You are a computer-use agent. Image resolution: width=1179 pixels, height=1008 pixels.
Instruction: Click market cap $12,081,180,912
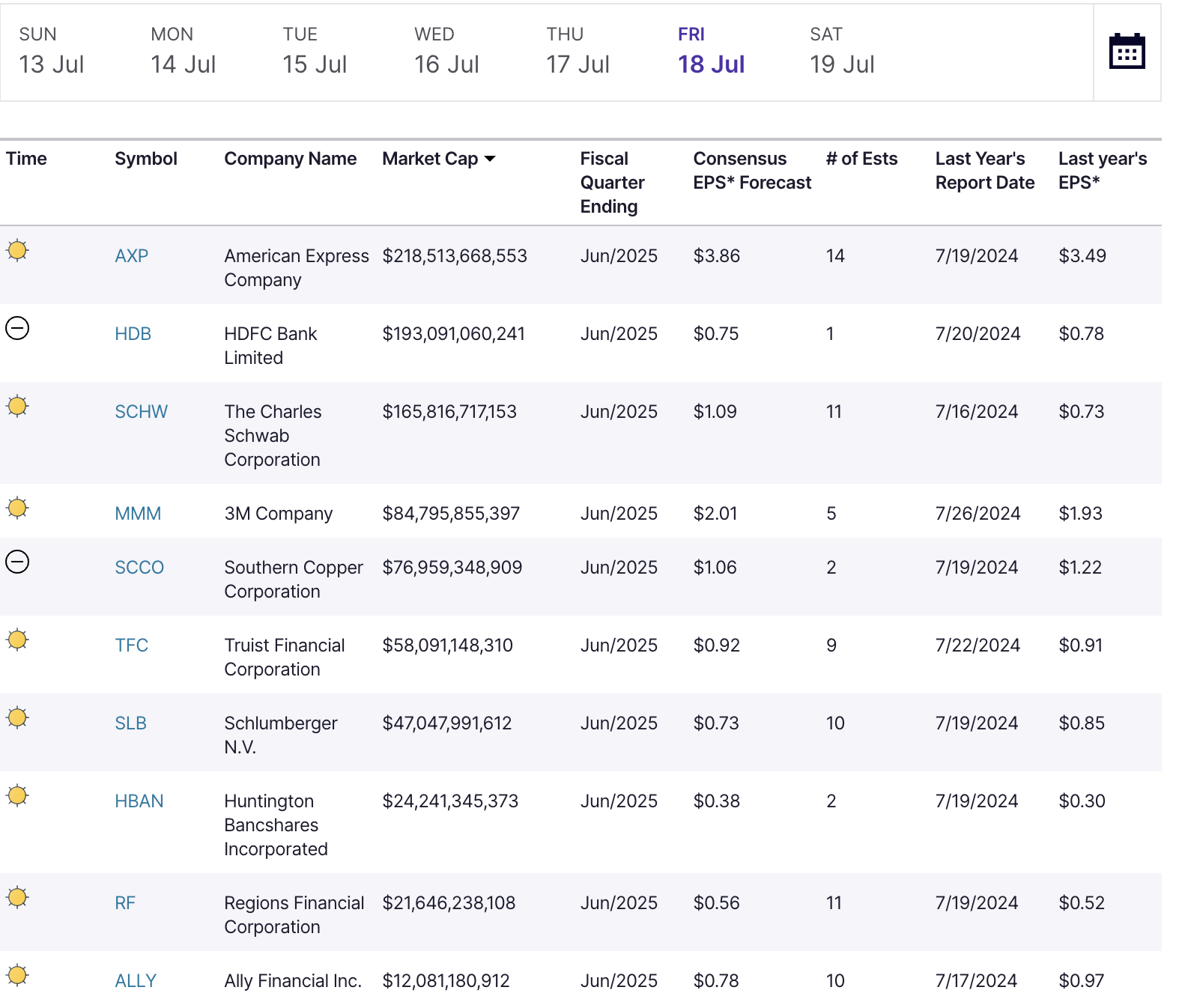coord(446,981)
